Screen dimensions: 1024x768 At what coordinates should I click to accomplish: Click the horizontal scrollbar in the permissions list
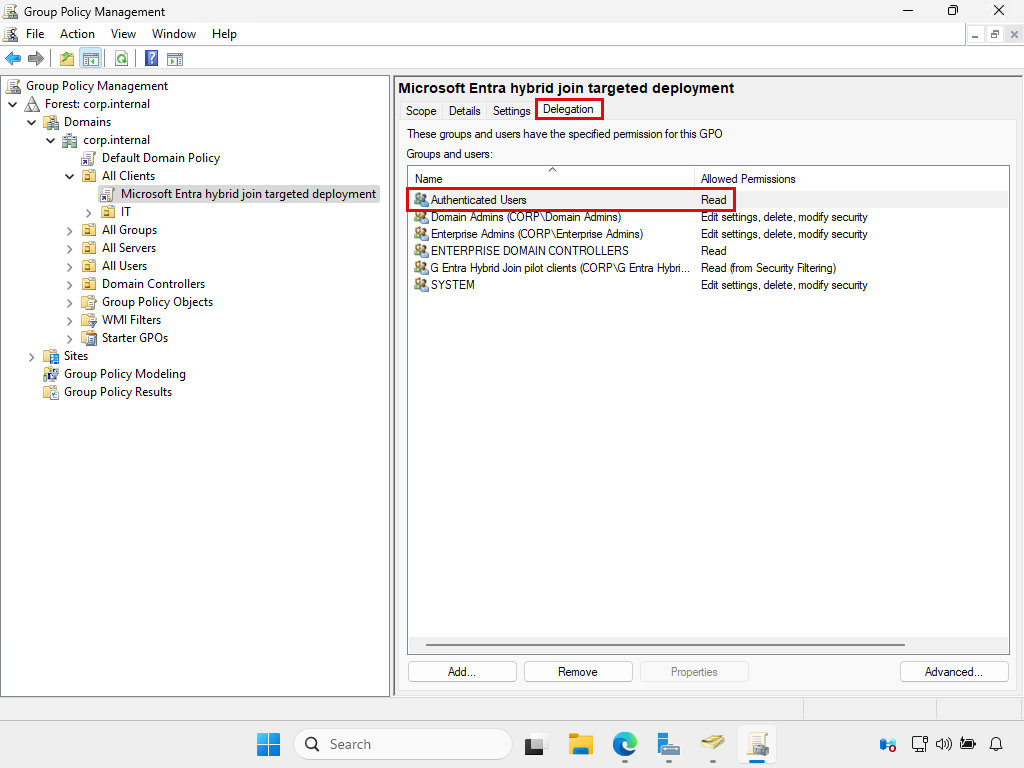click(665, 645)
